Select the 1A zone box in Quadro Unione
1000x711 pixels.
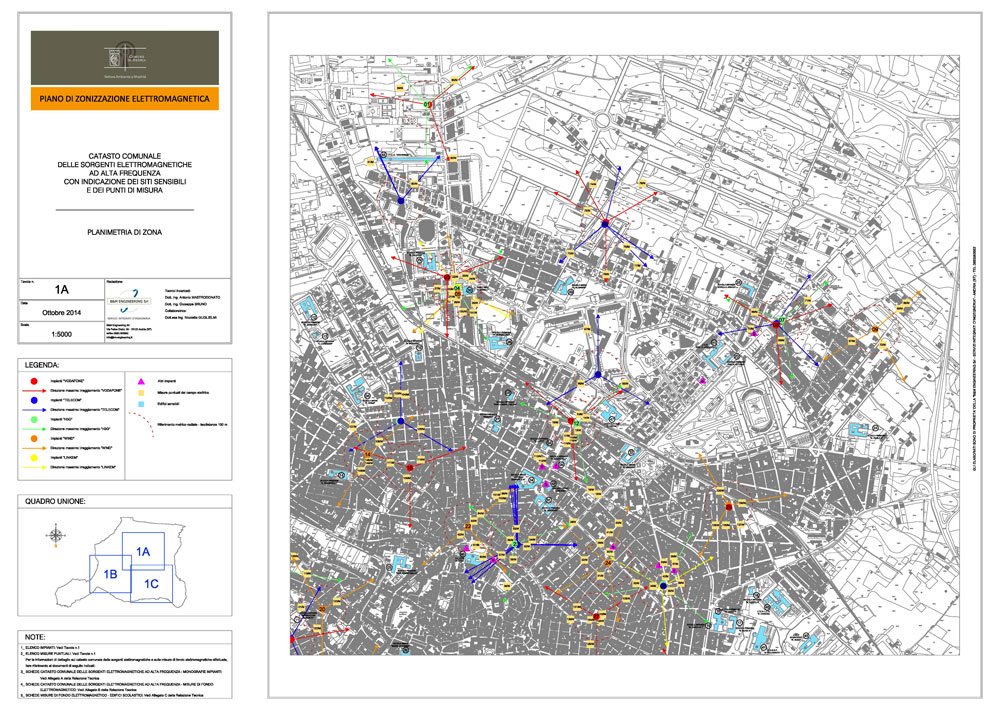click(x=143, y=552)
